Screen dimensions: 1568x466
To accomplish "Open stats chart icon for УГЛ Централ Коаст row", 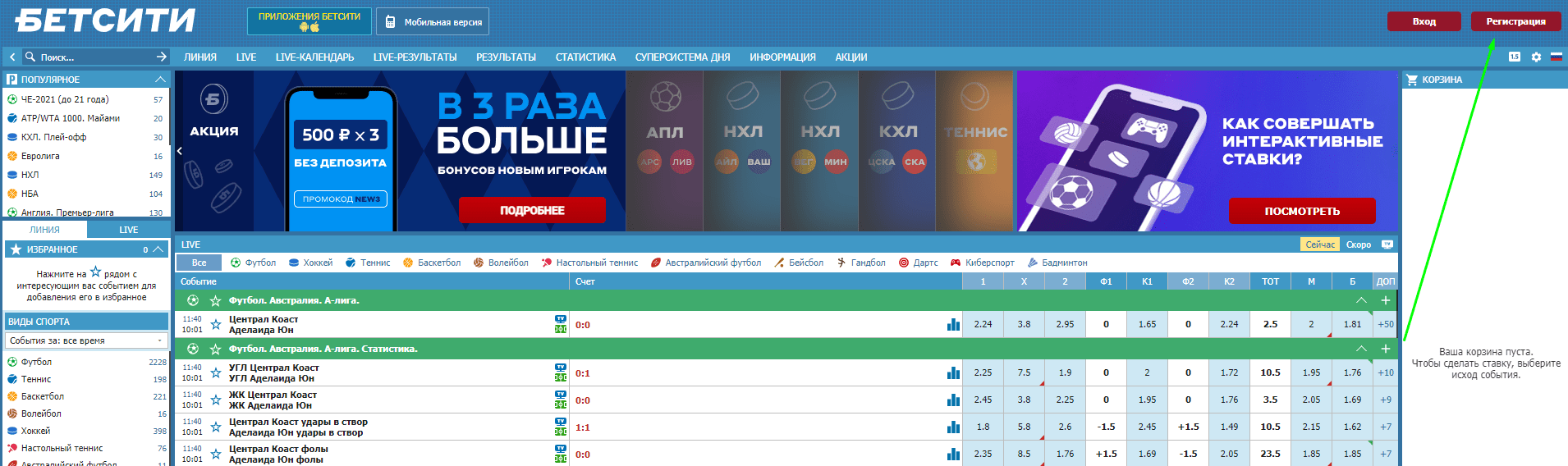I will (953, 372).
